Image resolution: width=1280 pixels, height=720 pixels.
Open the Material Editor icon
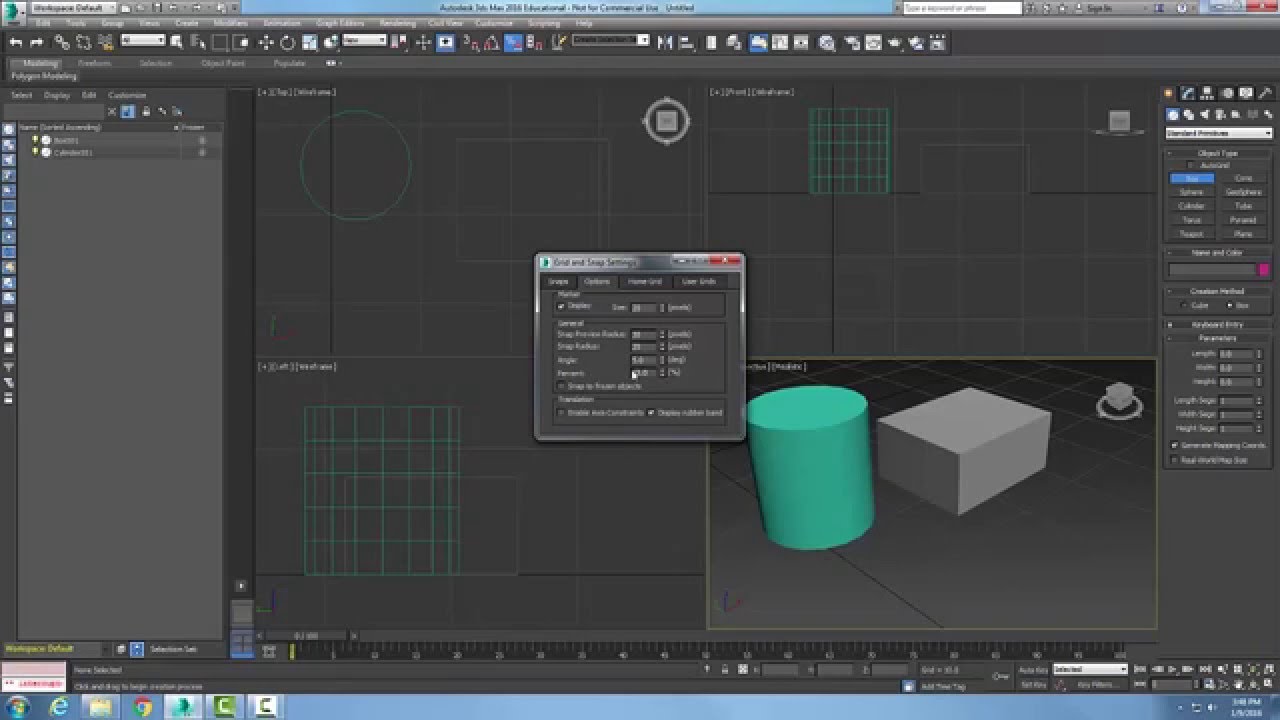827,42
